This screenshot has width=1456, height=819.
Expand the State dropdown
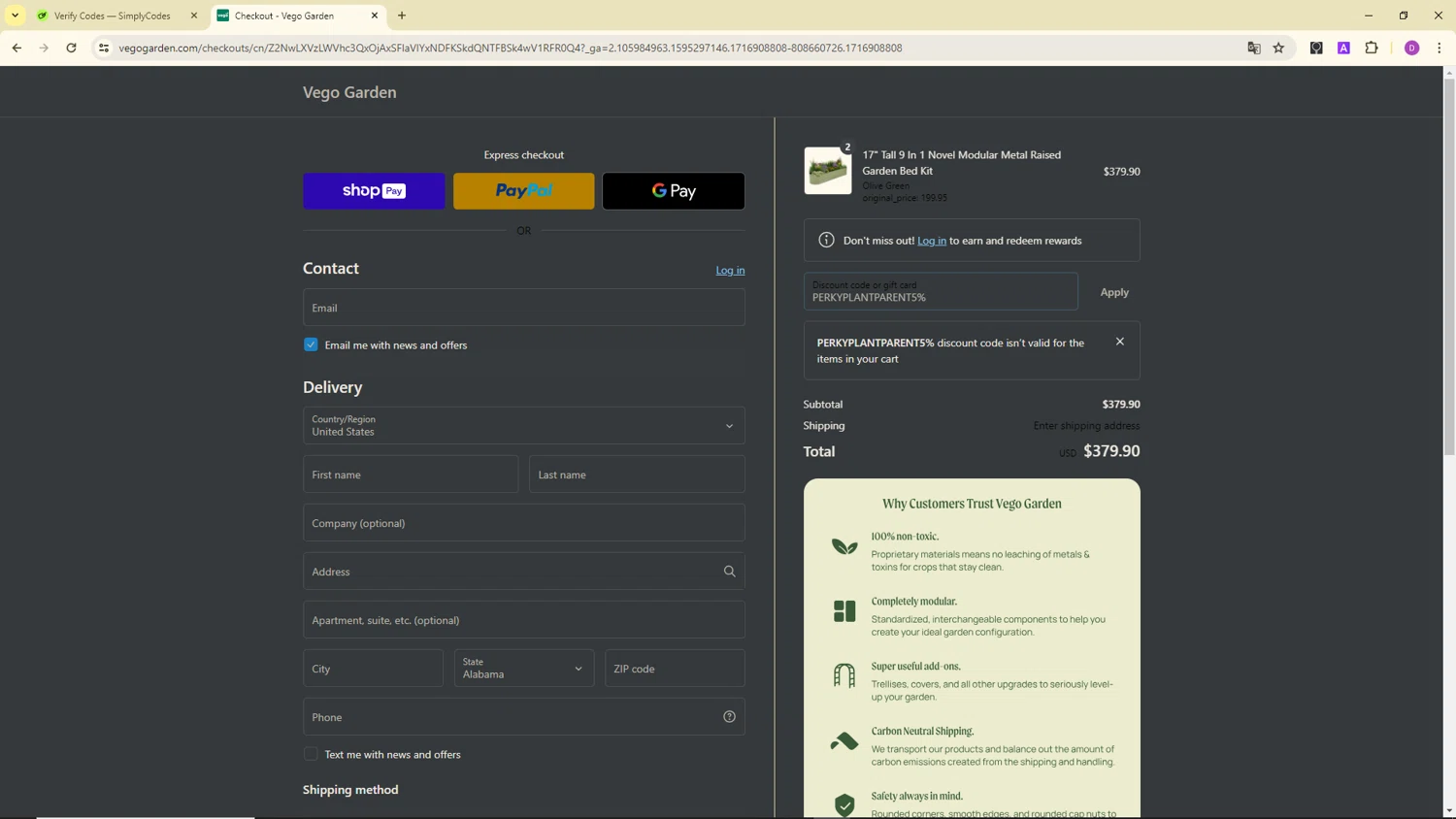pos(523,669)
